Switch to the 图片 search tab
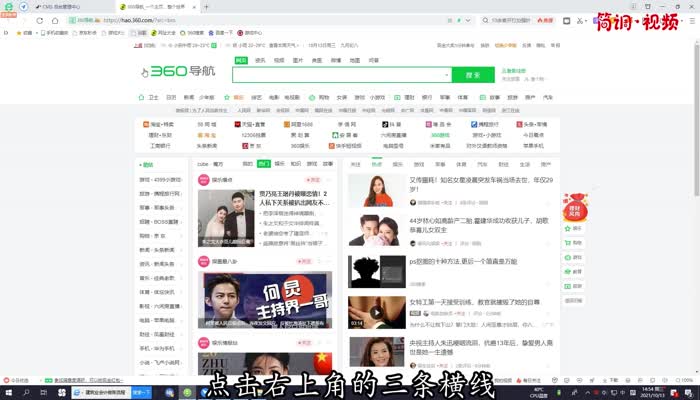The height and width of the screenshot is (400, 700). click(x=297, y=60)
